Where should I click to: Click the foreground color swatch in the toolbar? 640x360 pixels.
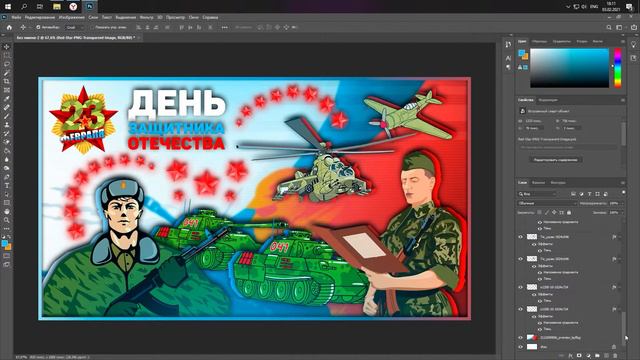pyautogui.click(x=5, y=244)
